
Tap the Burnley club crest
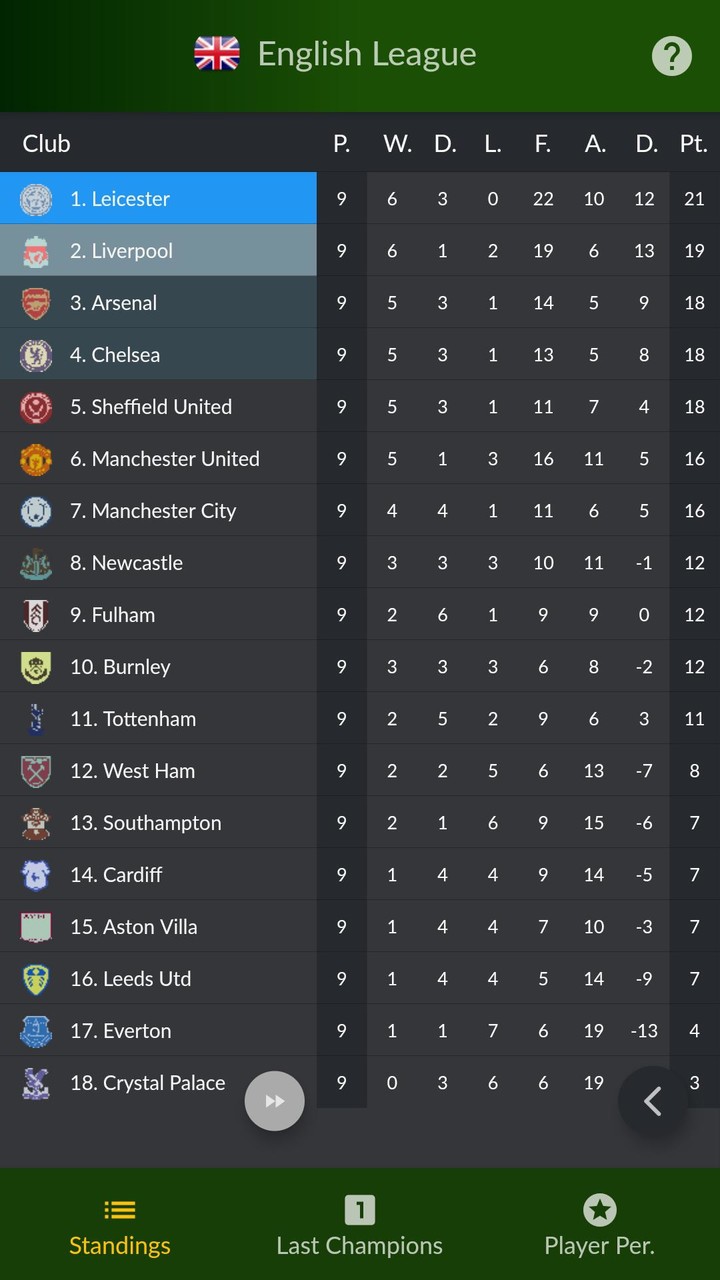click(x=36, y=667)
